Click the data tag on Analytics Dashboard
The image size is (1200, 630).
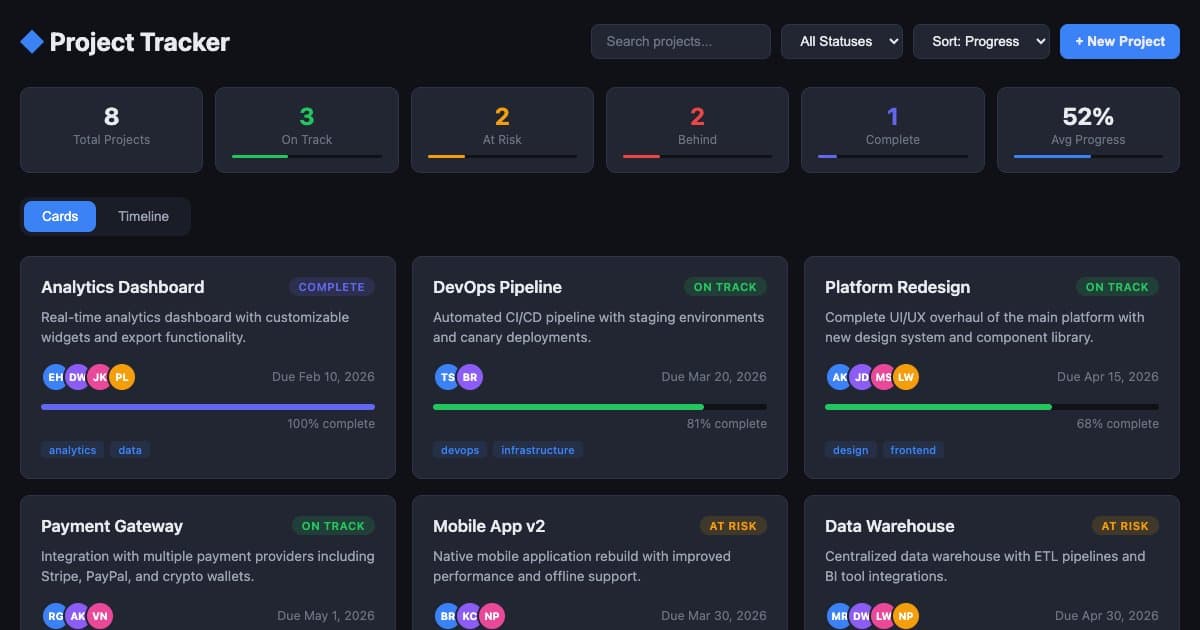coord(130,450)
